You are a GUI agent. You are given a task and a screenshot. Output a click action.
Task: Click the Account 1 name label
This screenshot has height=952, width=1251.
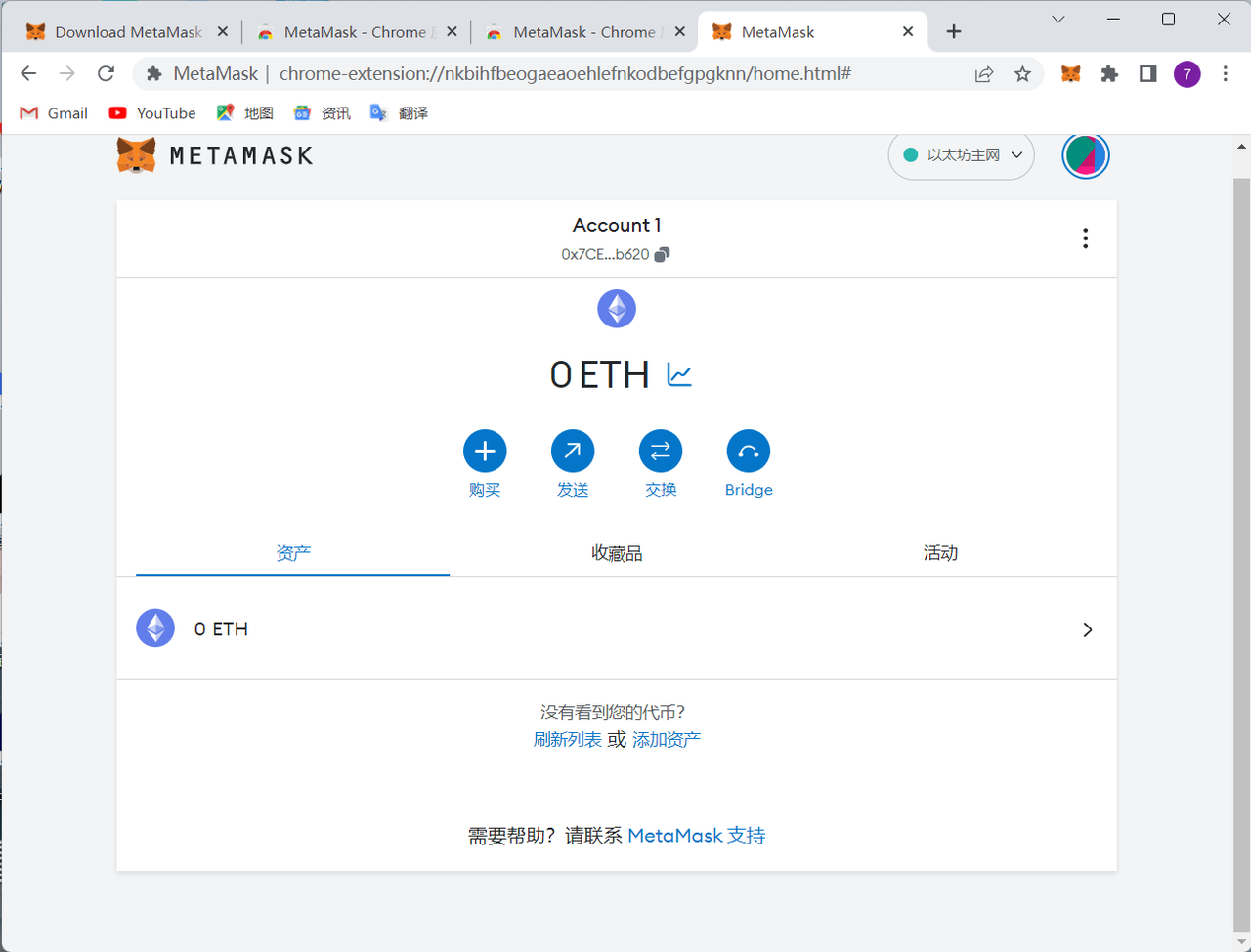(617, 225)
